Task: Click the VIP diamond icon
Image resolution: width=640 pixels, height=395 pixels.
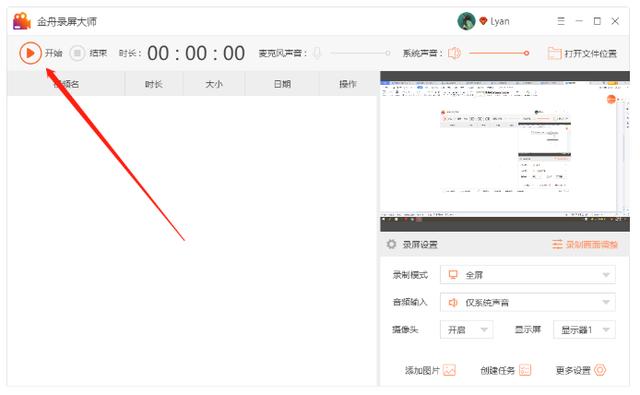Action: pyautogui.click(x=483, y=21)
